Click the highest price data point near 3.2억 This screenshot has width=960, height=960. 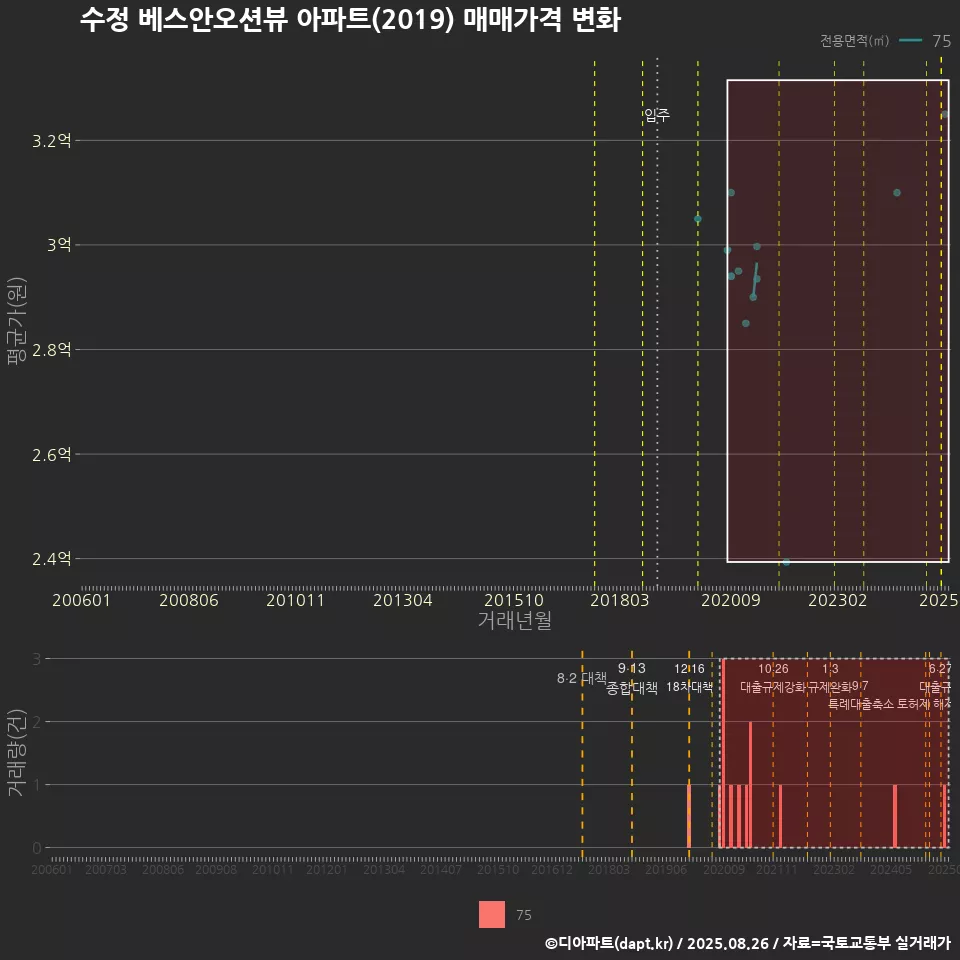(945, 114)
